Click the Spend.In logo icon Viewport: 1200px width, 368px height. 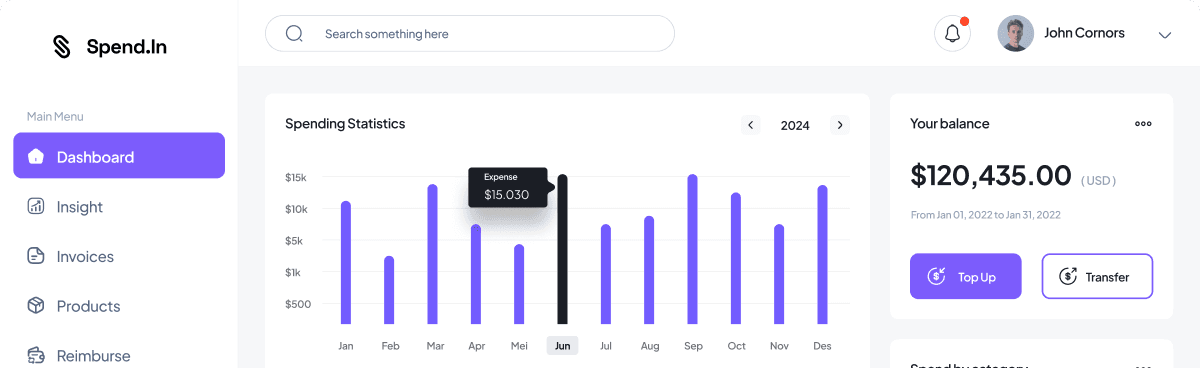coord(62,47)
